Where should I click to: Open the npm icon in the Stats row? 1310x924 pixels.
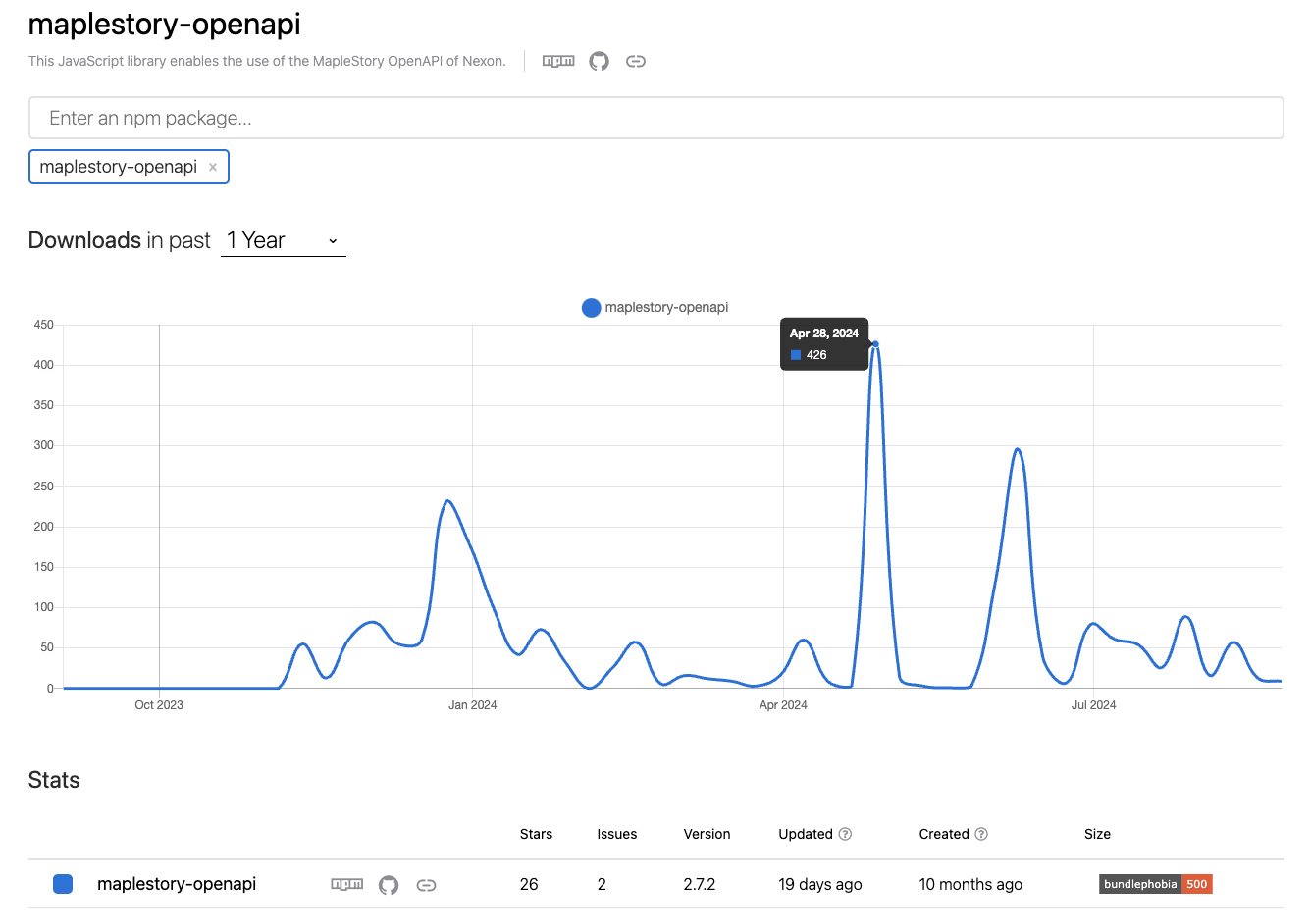(x=346, y=884)
